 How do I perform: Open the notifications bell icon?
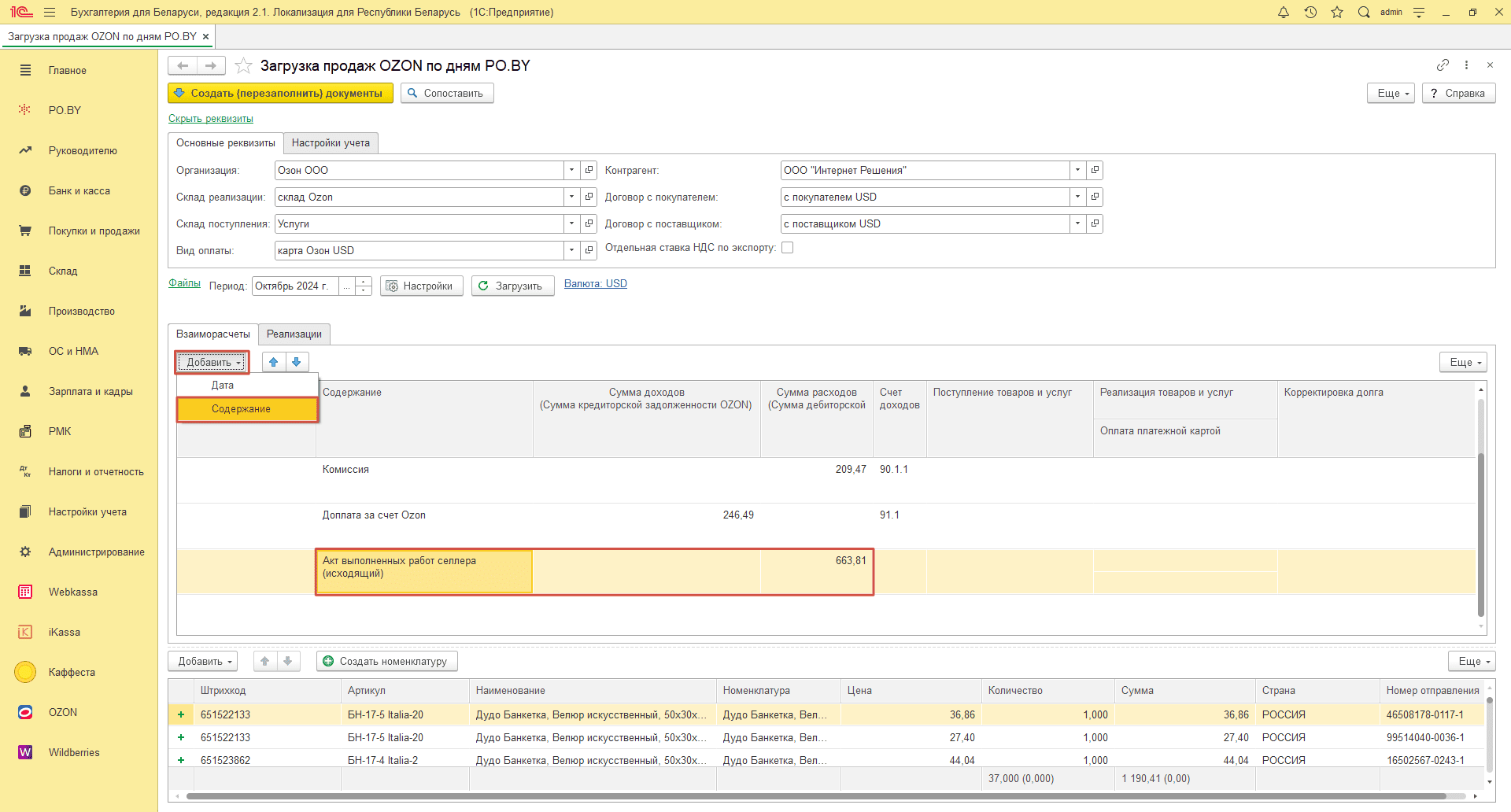coord(1284,12)
